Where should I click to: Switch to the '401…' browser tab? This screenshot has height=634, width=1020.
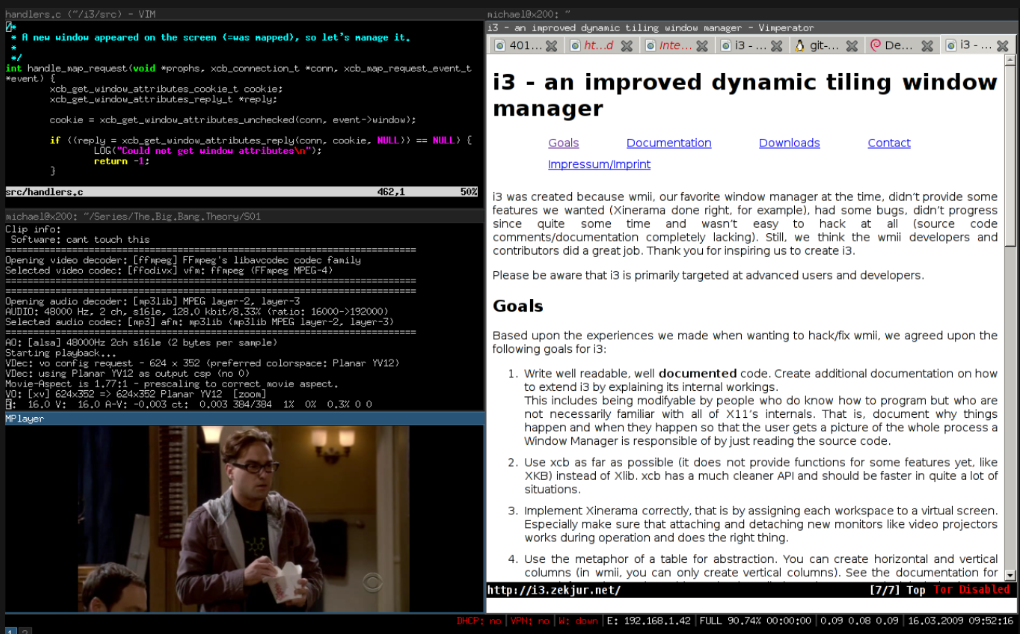click(526, 46)
